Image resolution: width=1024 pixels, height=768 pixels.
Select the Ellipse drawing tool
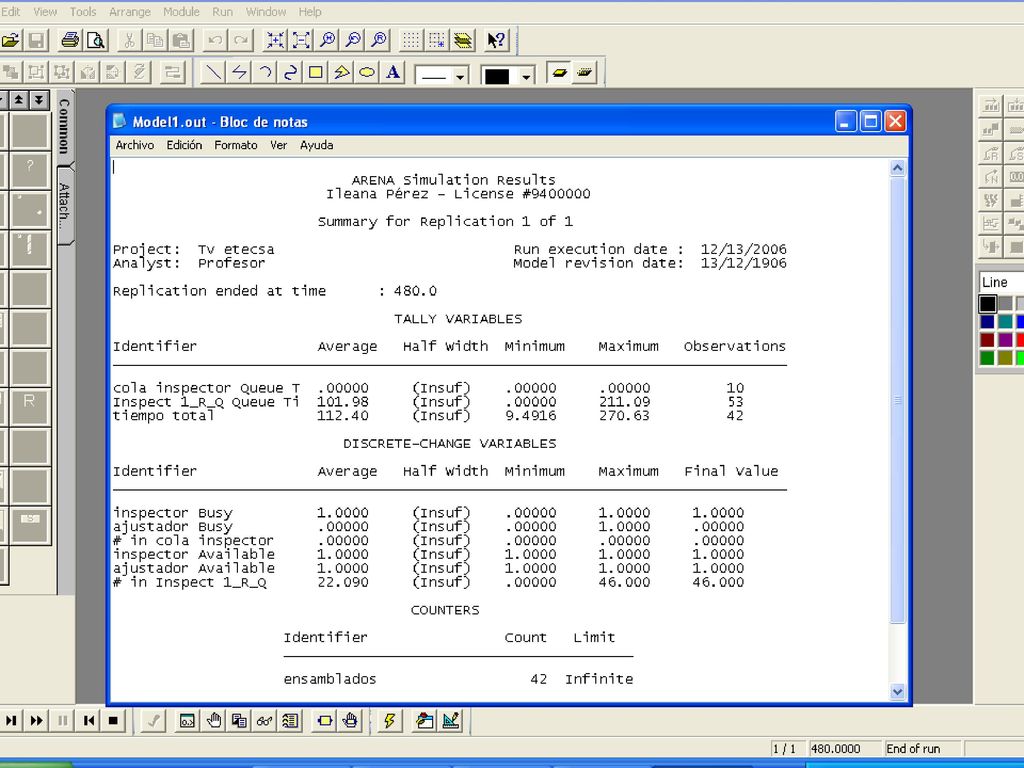coord(367,72)
